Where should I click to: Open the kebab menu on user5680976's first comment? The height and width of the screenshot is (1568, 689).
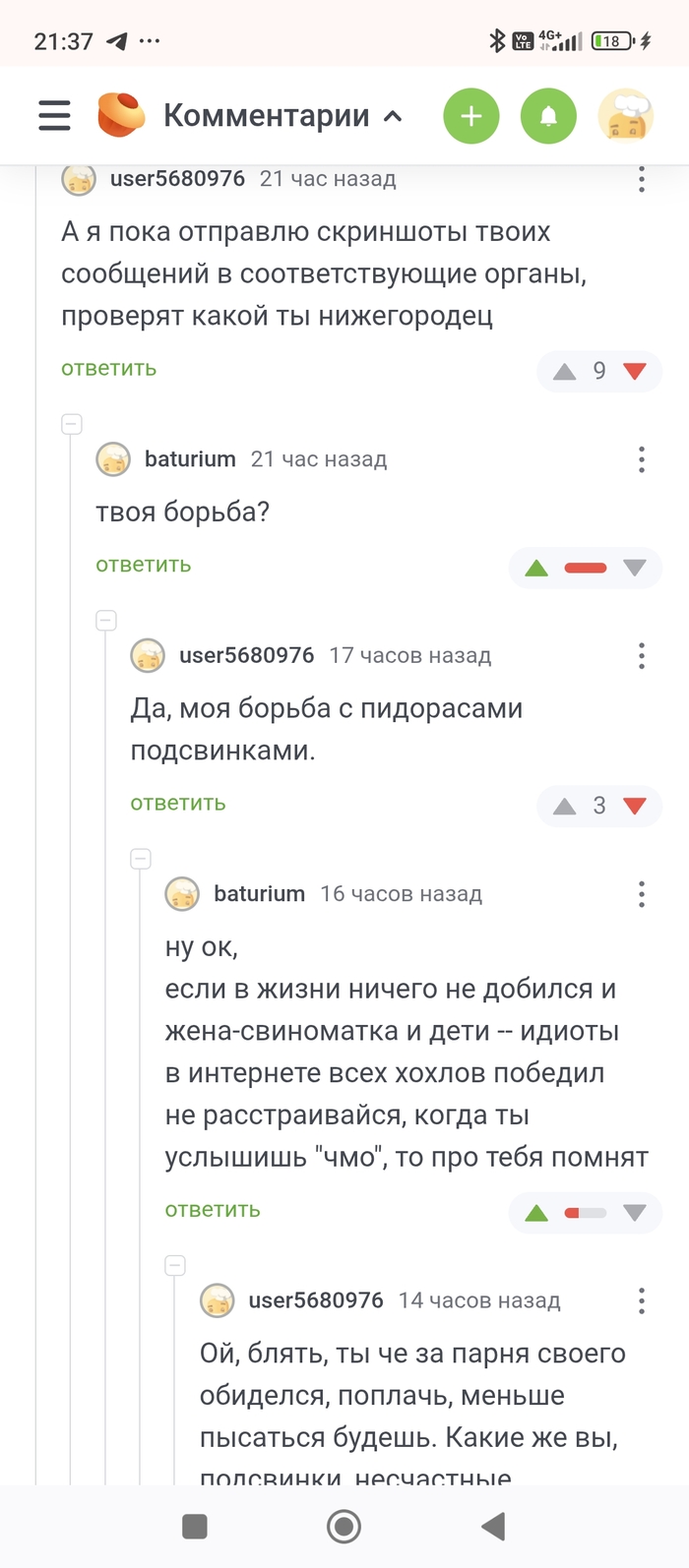click(x=641, y=179)
